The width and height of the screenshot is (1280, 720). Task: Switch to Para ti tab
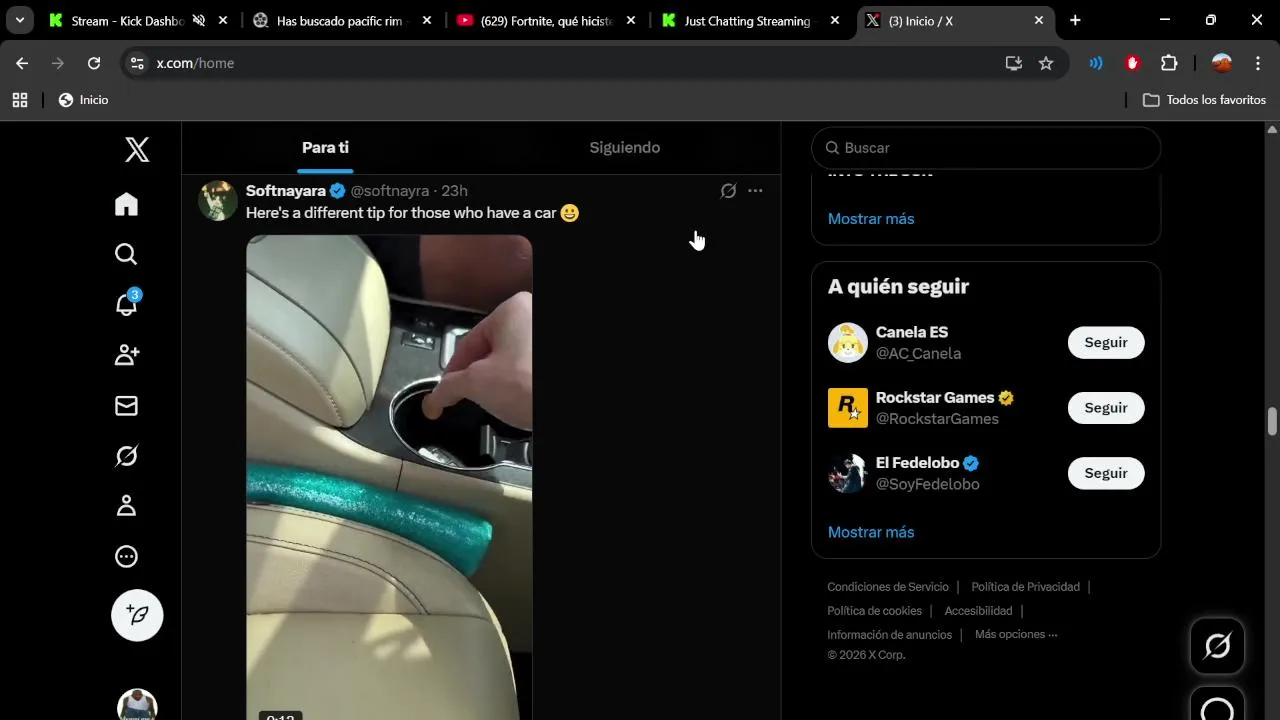click(325, 148)
